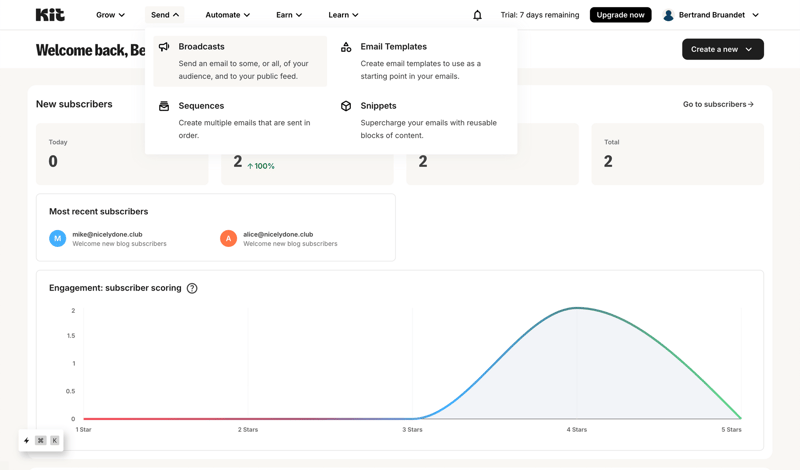Click alice's orange A avatar
This screenshot has width=800, height=470.
coord(229,238)
